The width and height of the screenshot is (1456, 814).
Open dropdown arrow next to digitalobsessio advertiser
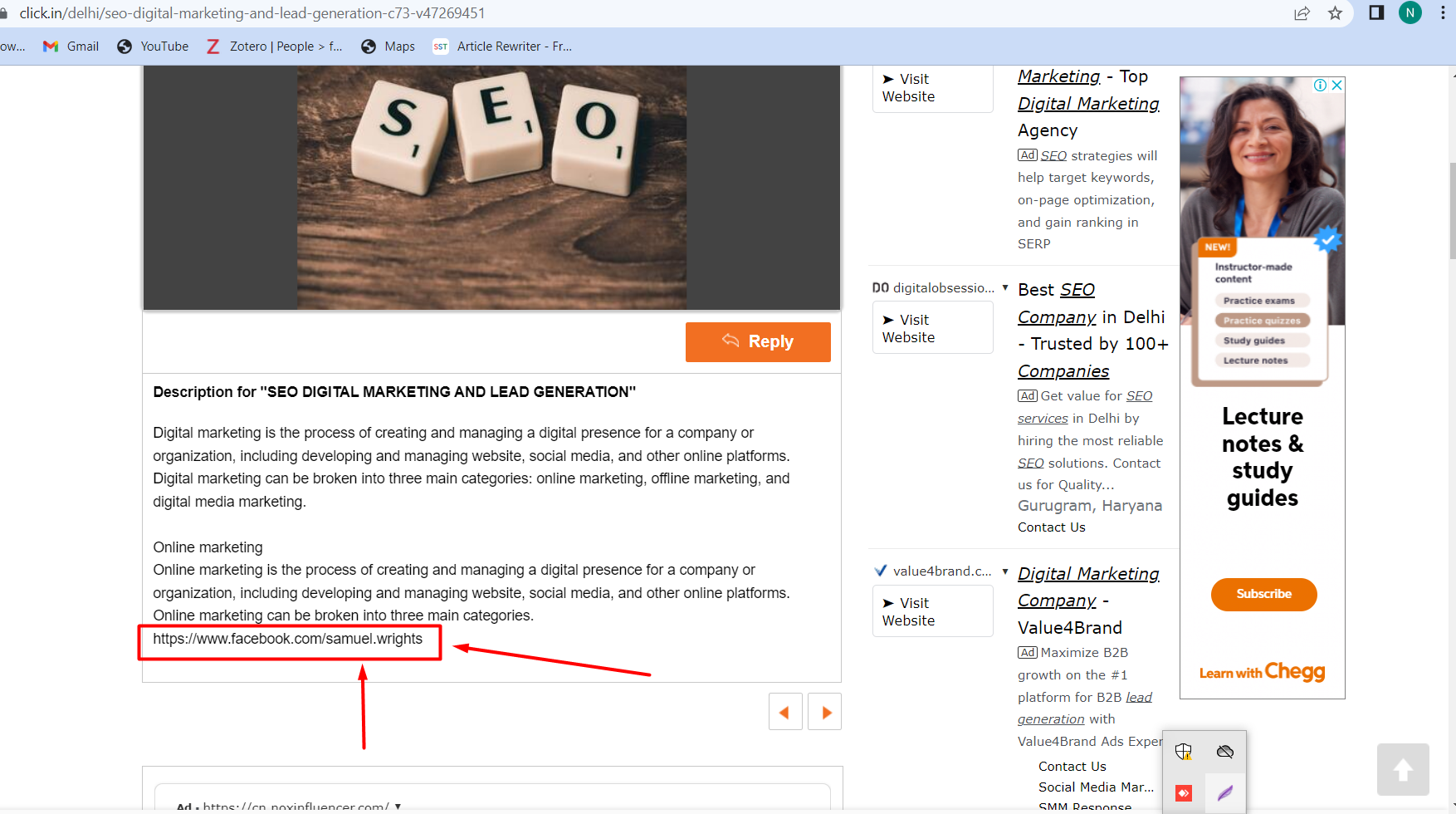pyautogui.click(x=1004, y=288)
